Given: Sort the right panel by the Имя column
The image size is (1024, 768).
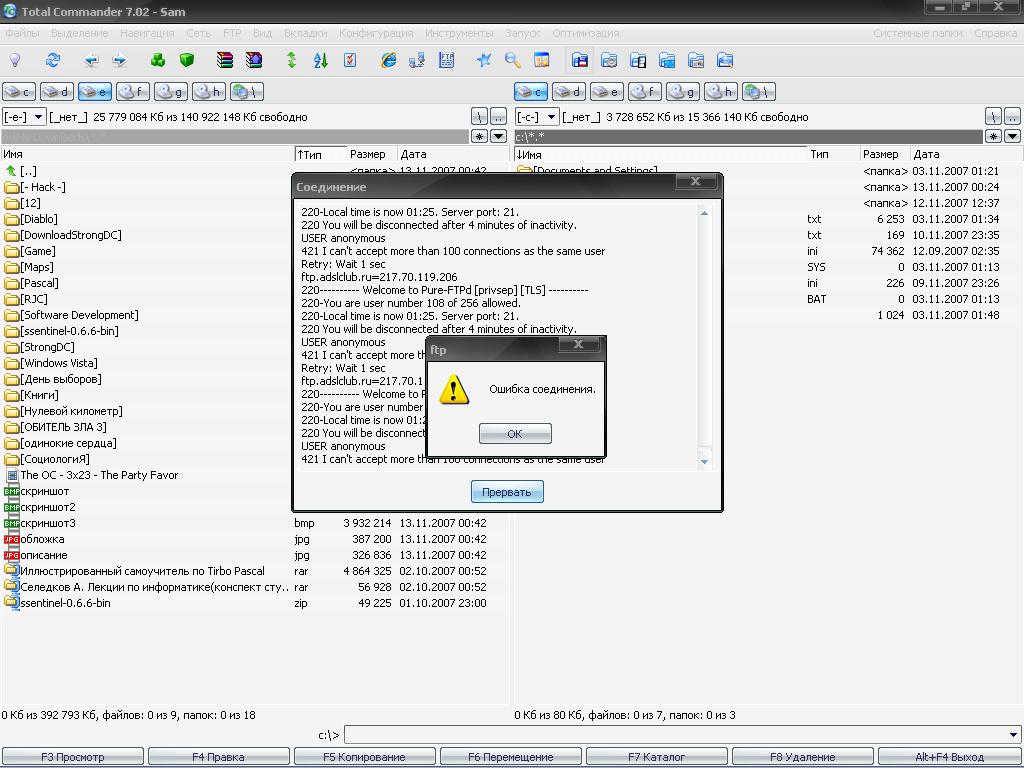Looking at the screenshot, I should (661, 155).
